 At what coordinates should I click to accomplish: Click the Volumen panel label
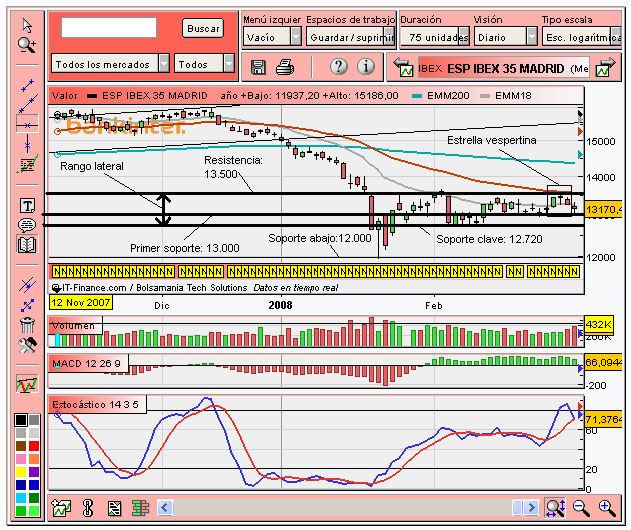75,325
